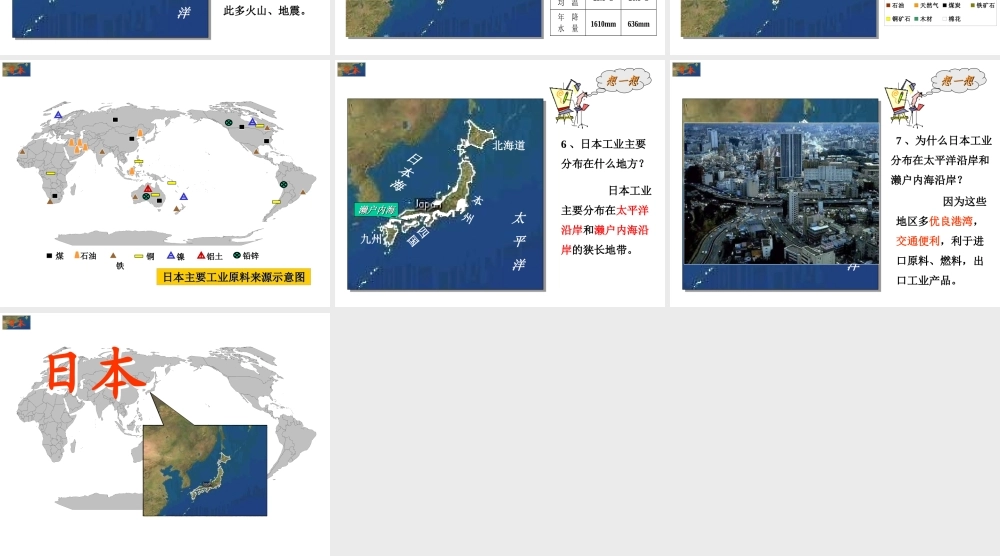
Task: Open slide with question 7 and city photo
Action: click(835, 183)
